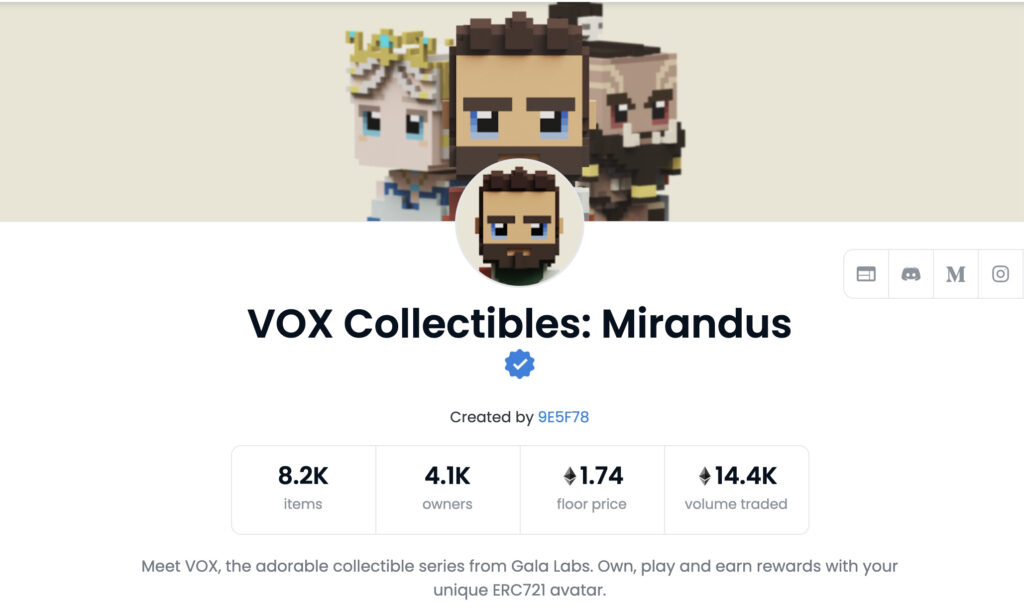The image size is (1024, 613).
Task: Open the collection website link icon
Action: [x=866, y=274]
